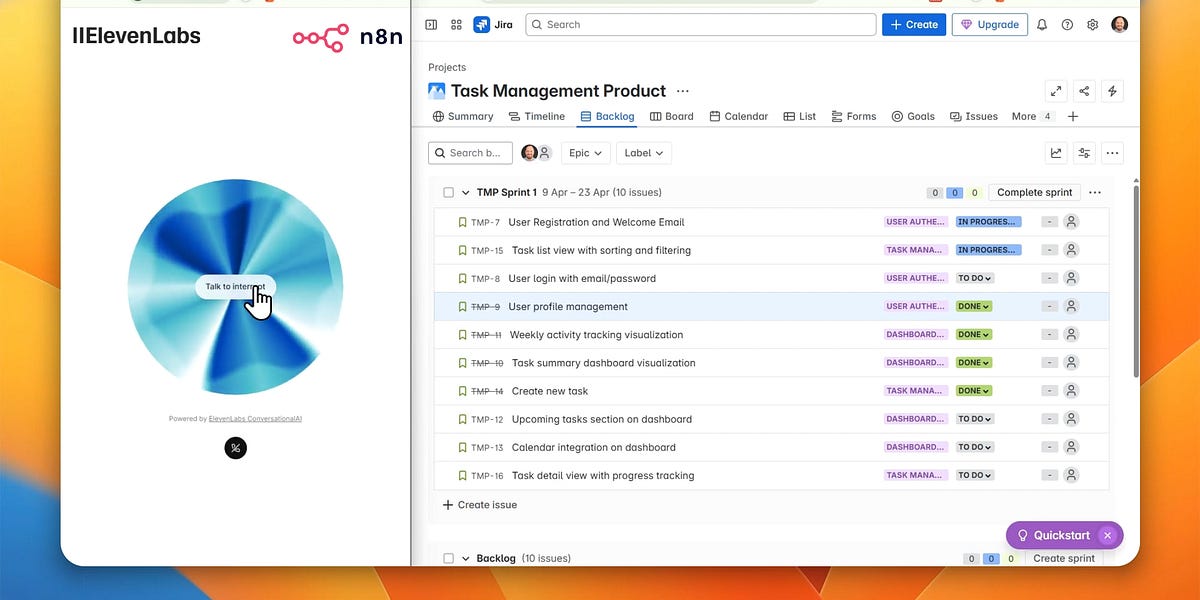The height and width of the screenshot is (600, 1200).
Task: Tick the Backlog section checkbox
Action: tap(449, 559)
